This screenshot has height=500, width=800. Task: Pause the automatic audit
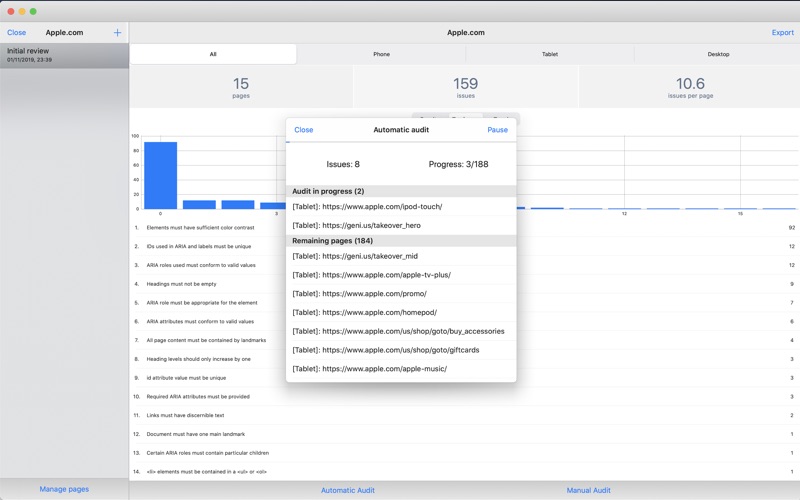click(x=497, y=130)
